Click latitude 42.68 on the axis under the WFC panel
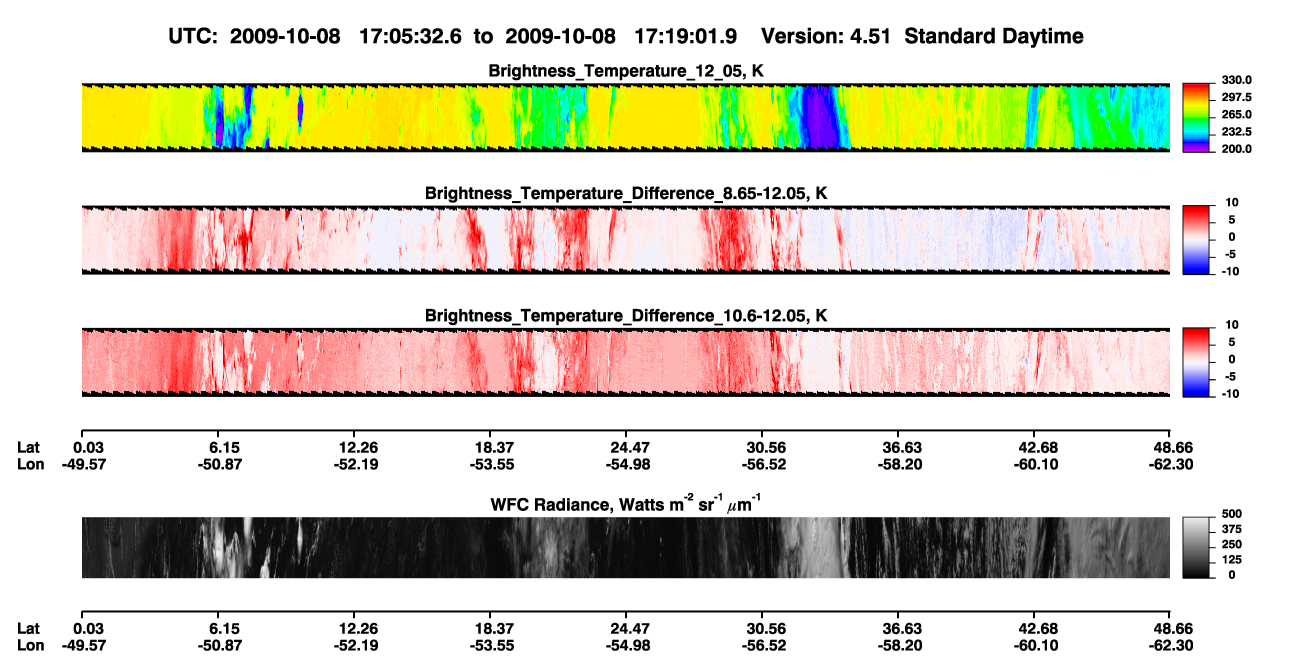 pos(1033,629)
